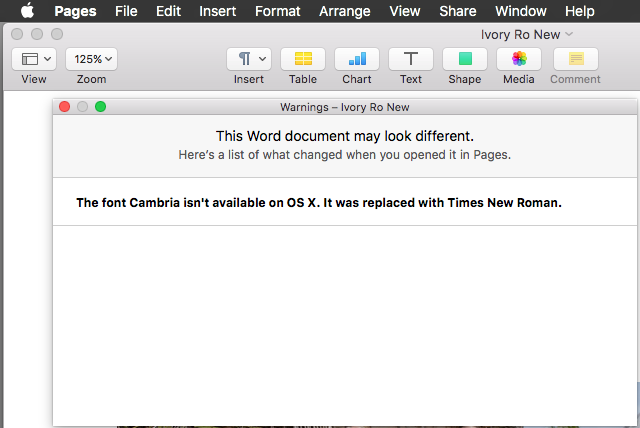Click the View sidebar toolbar icon

point(30,59)
